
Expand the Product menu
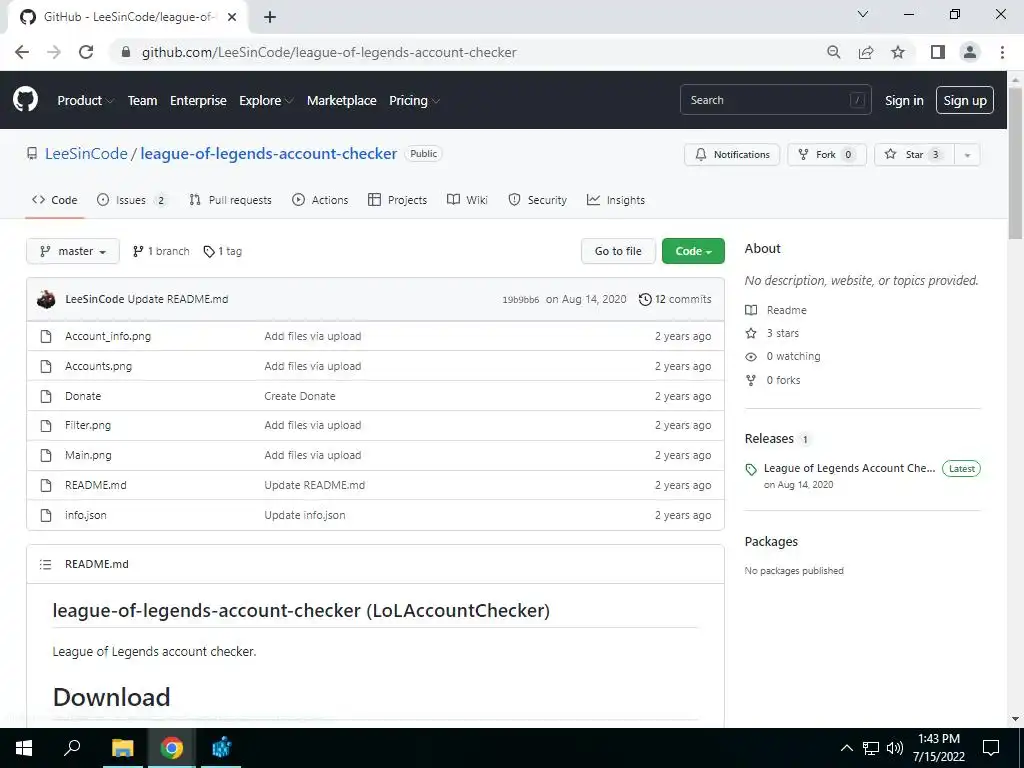click(x=86, y=101)
